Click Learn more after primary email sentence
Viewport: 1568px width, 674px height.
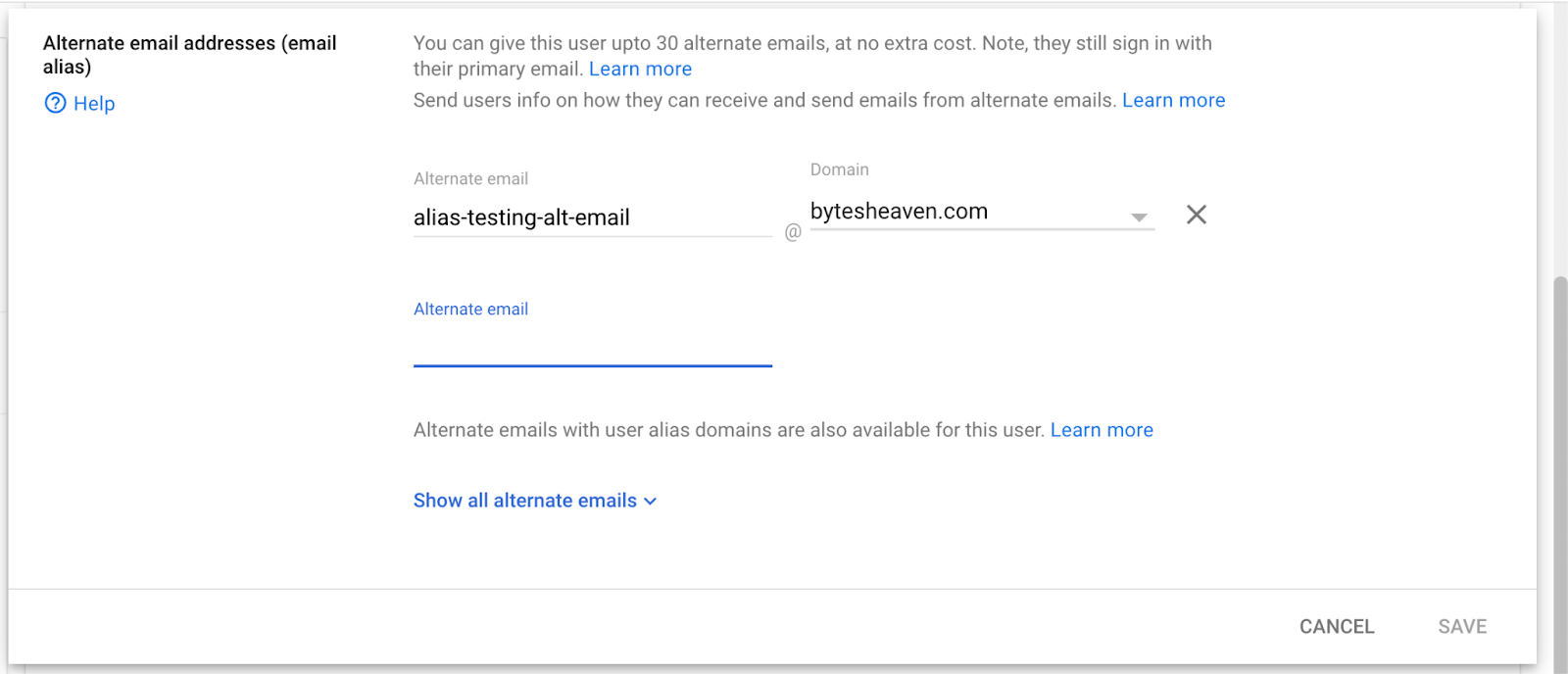click(x=640, y=69)
